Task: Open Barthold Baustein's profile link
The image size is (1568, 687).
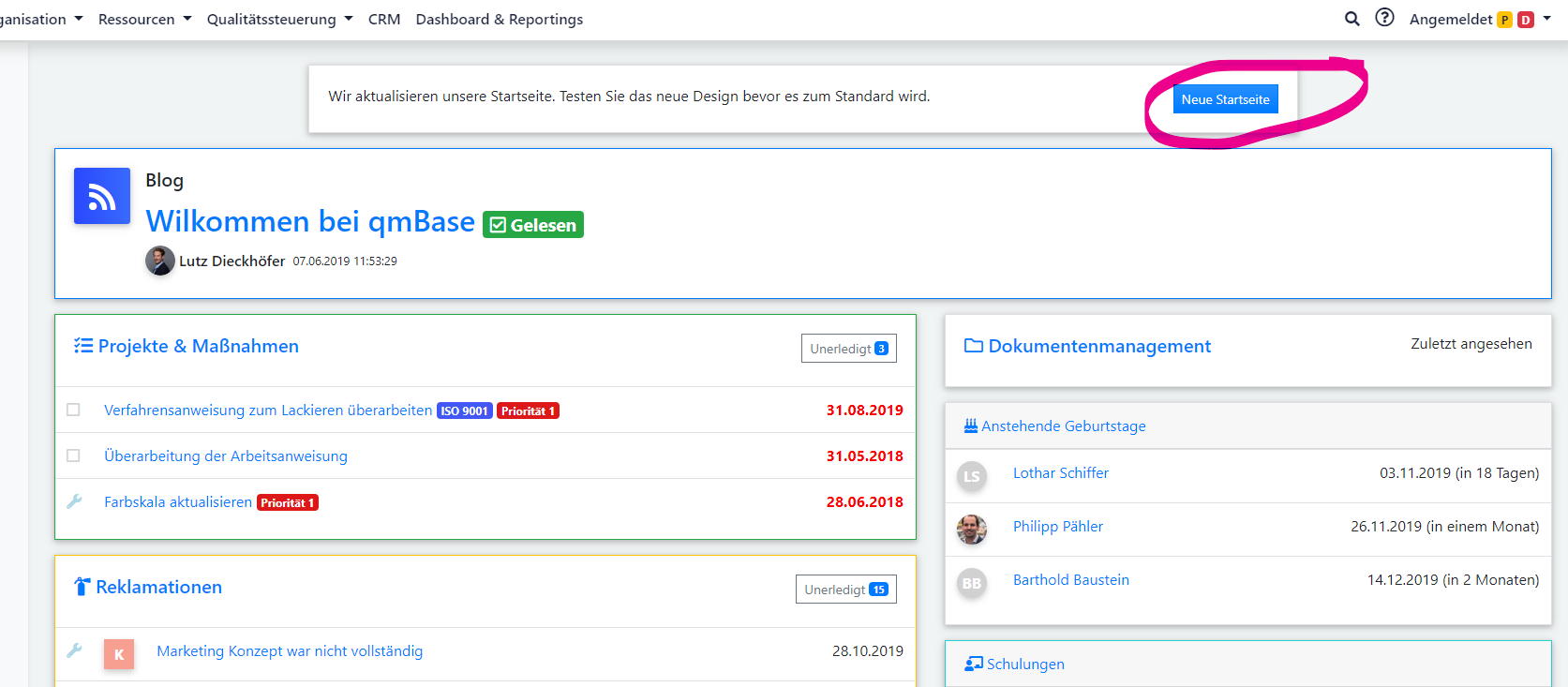Action: 1071,579
